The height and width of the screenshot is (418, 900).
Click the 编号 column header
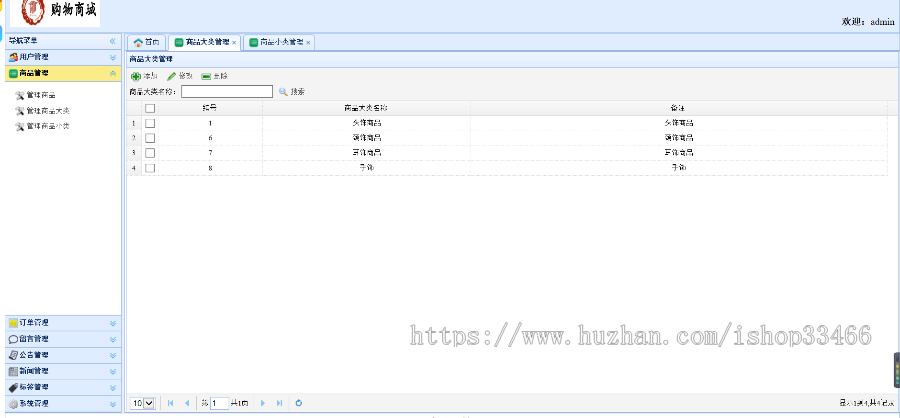(x=210, y=108)
